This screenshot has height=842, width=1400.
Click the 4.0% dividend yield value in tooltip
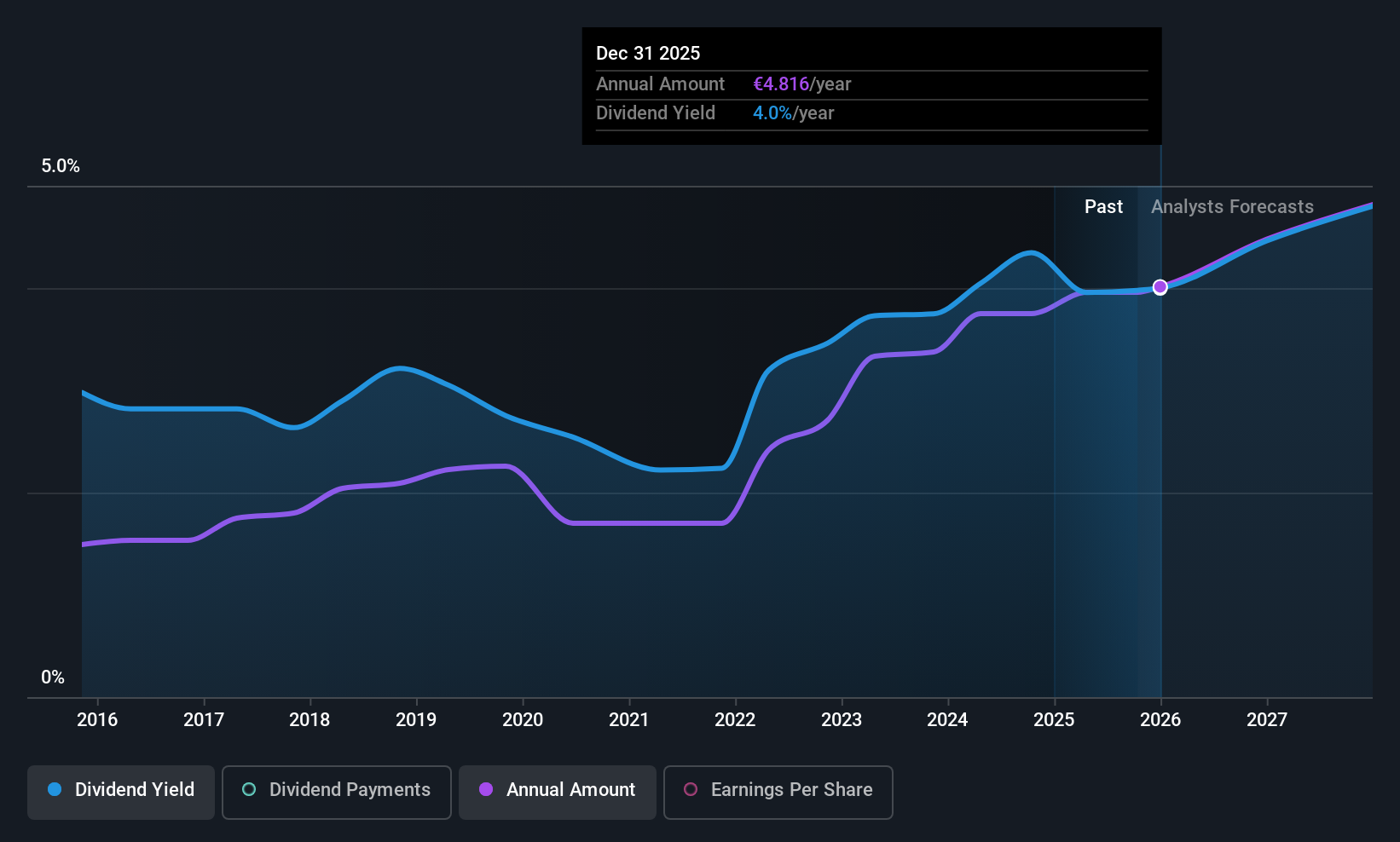click(772, 113)
